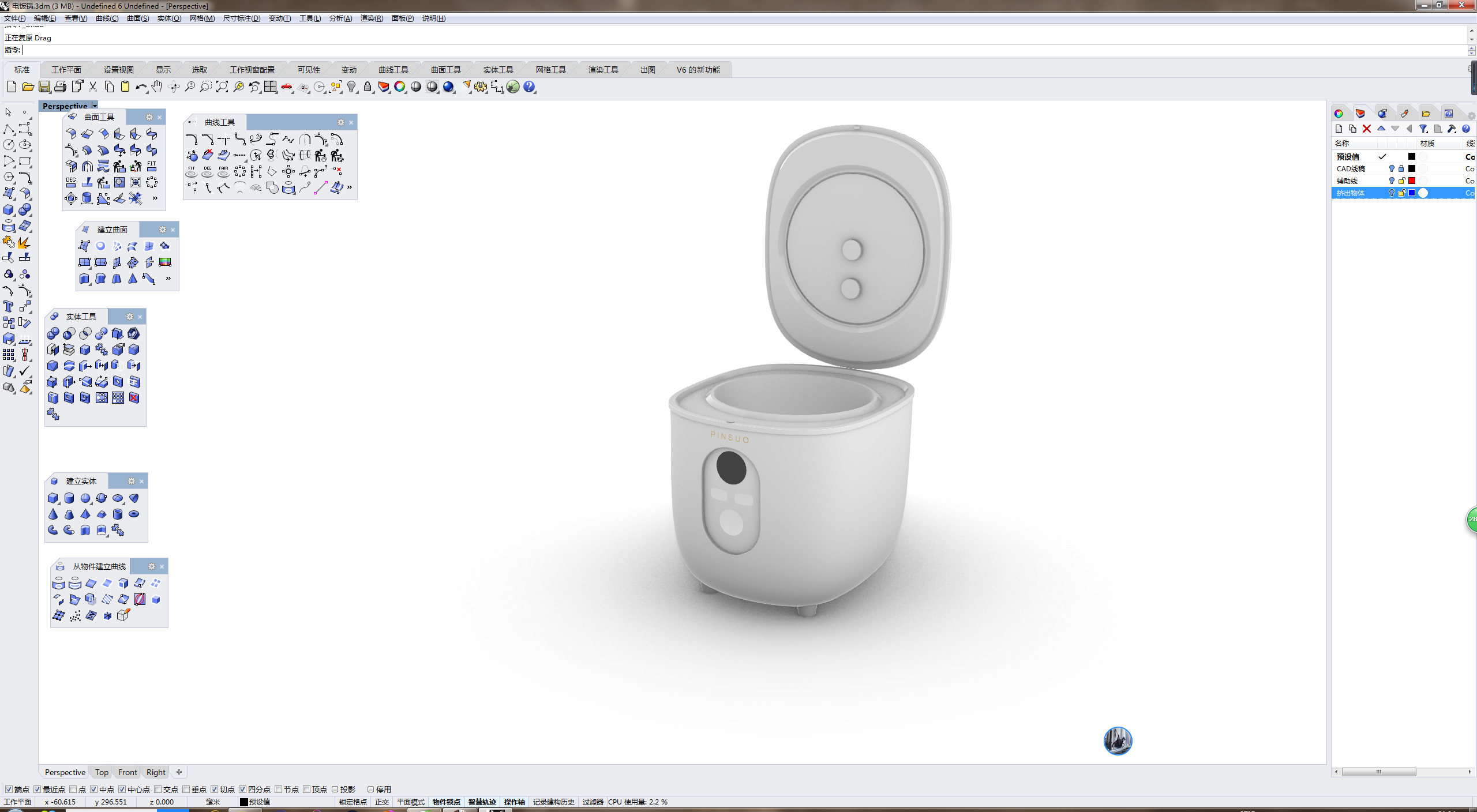This screenshot has height=812, width=1477.
Task: Select the Pan hand tool icon
Action: point(157,87)
